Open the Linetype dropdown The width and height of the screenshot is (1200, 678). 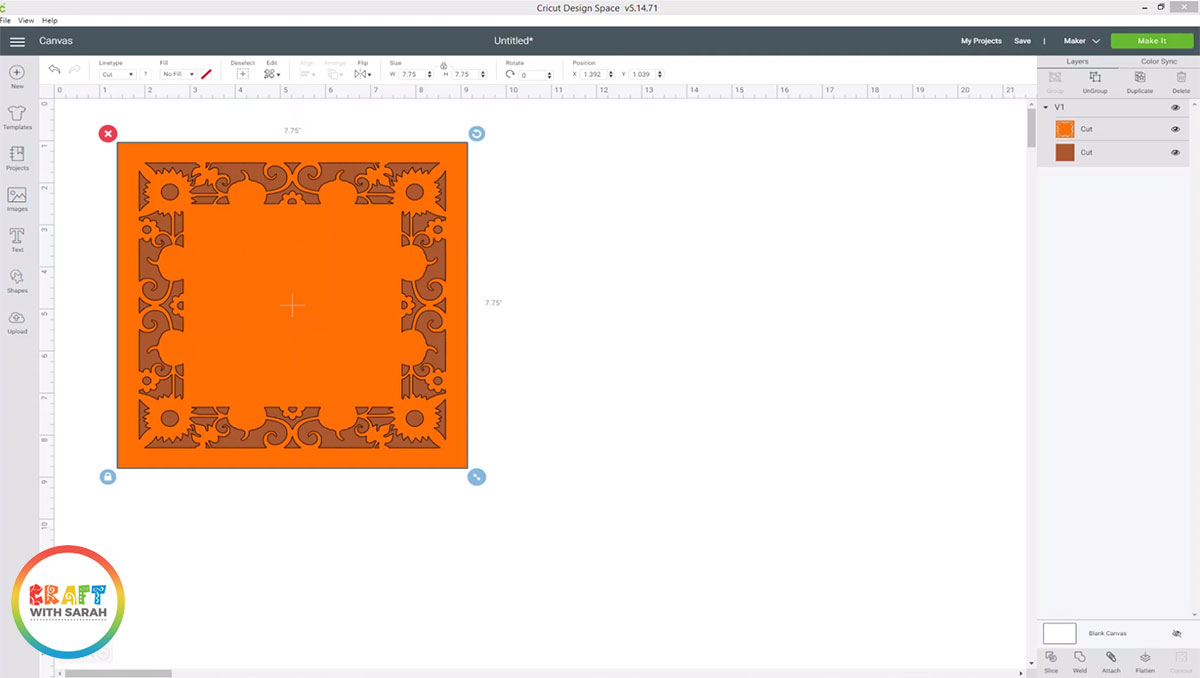117,73
